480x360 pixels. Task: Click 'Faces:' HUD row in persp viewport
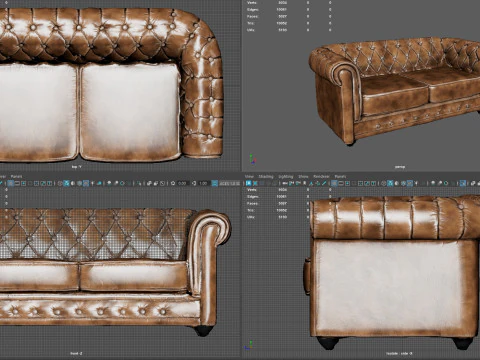pyautogui.click(x=289, y=16)
